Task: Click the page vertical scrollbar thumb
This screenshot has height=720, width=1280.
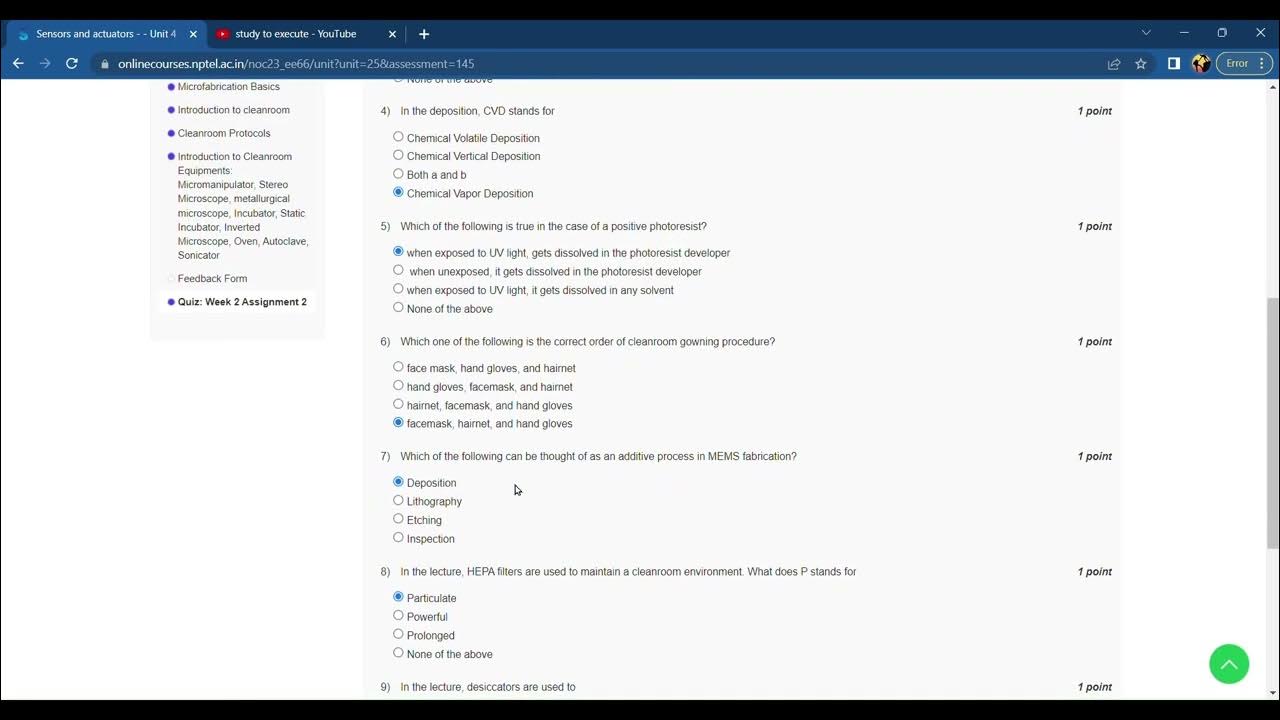Action: pyautogui.click(x=1272, y=423)
